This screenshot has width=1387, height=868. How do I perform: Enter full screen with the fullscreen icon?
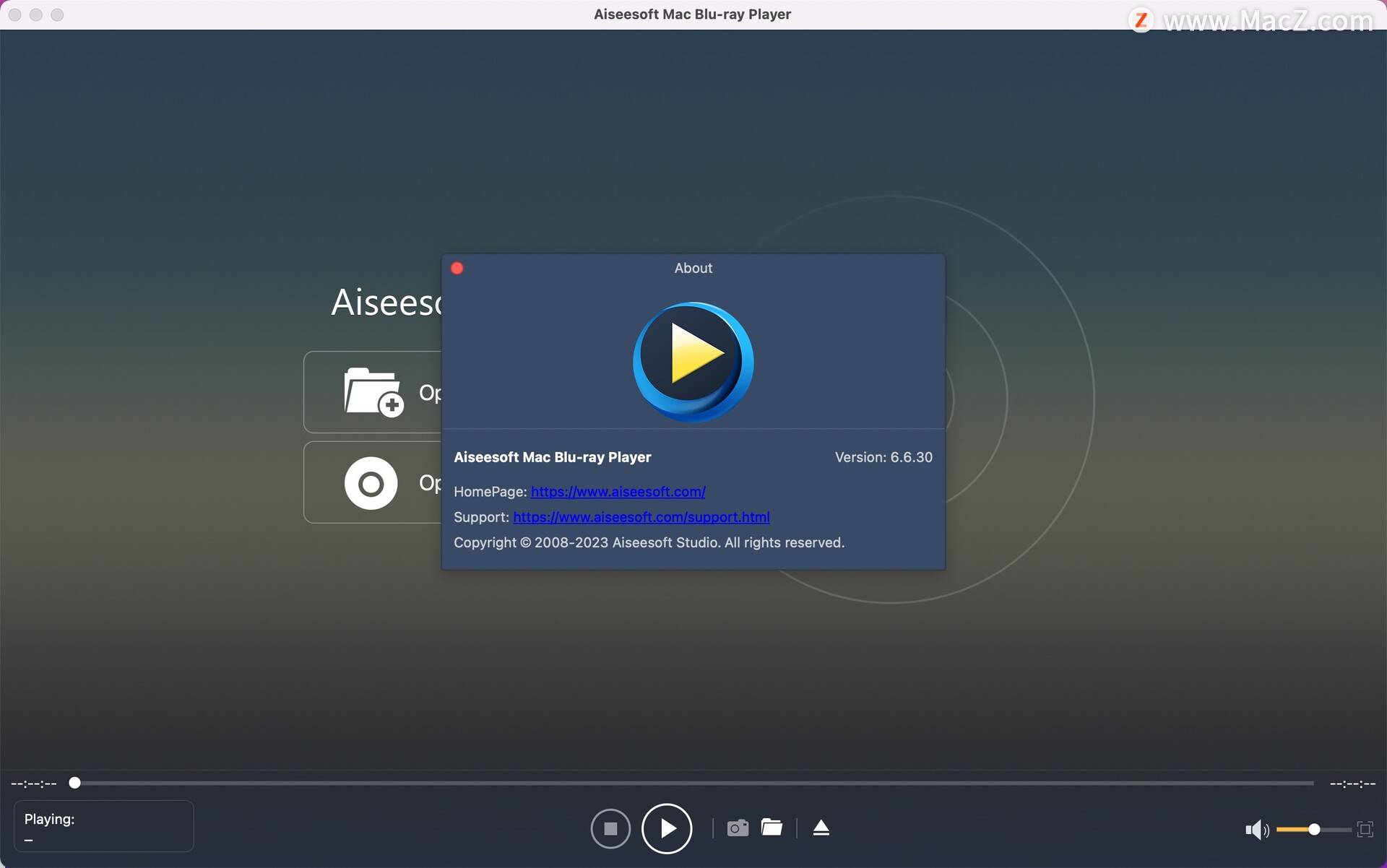tap(1365, 830)
